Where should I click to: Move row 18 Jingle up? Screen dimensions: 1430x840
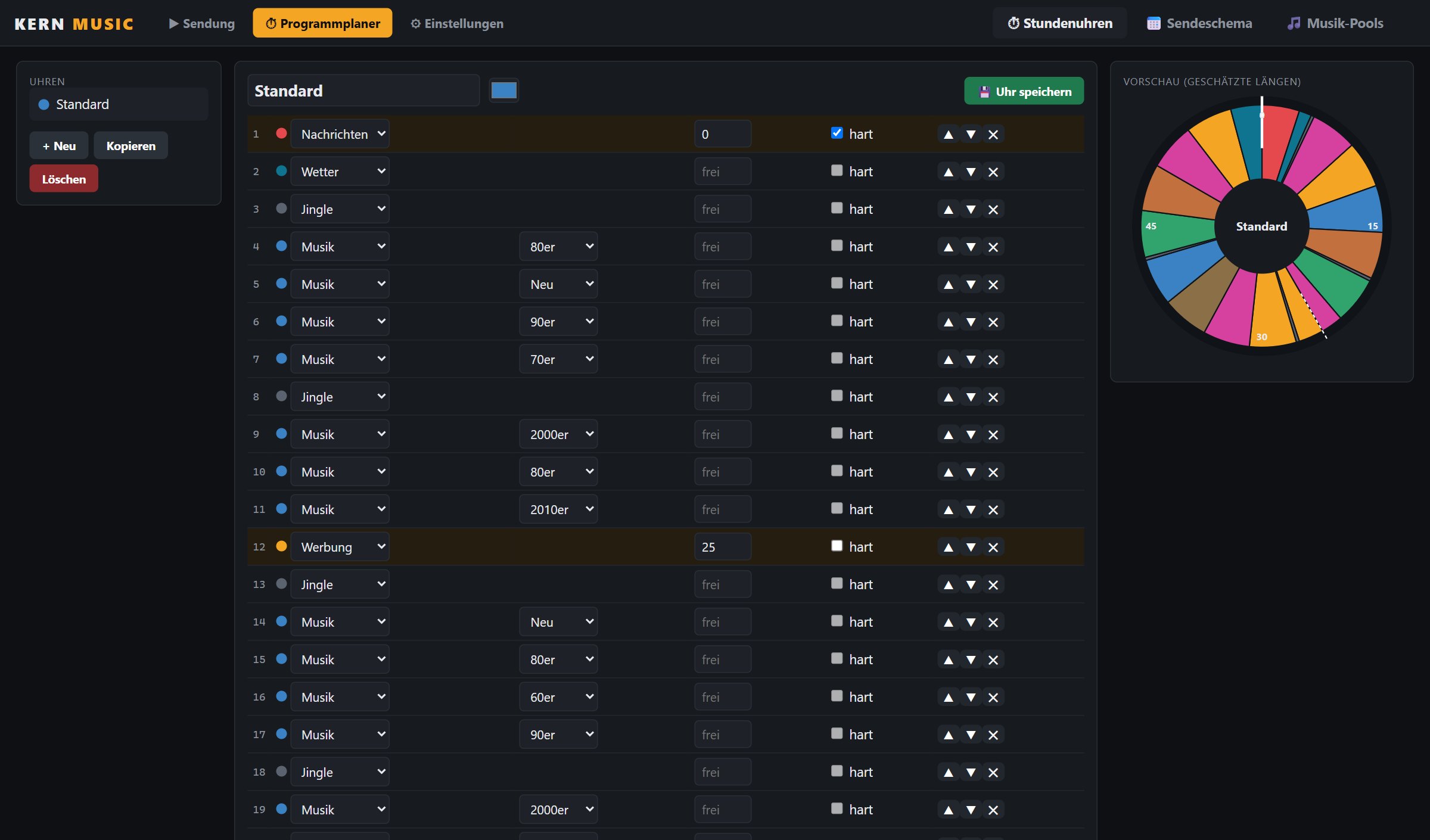click(x=949, y=772)
